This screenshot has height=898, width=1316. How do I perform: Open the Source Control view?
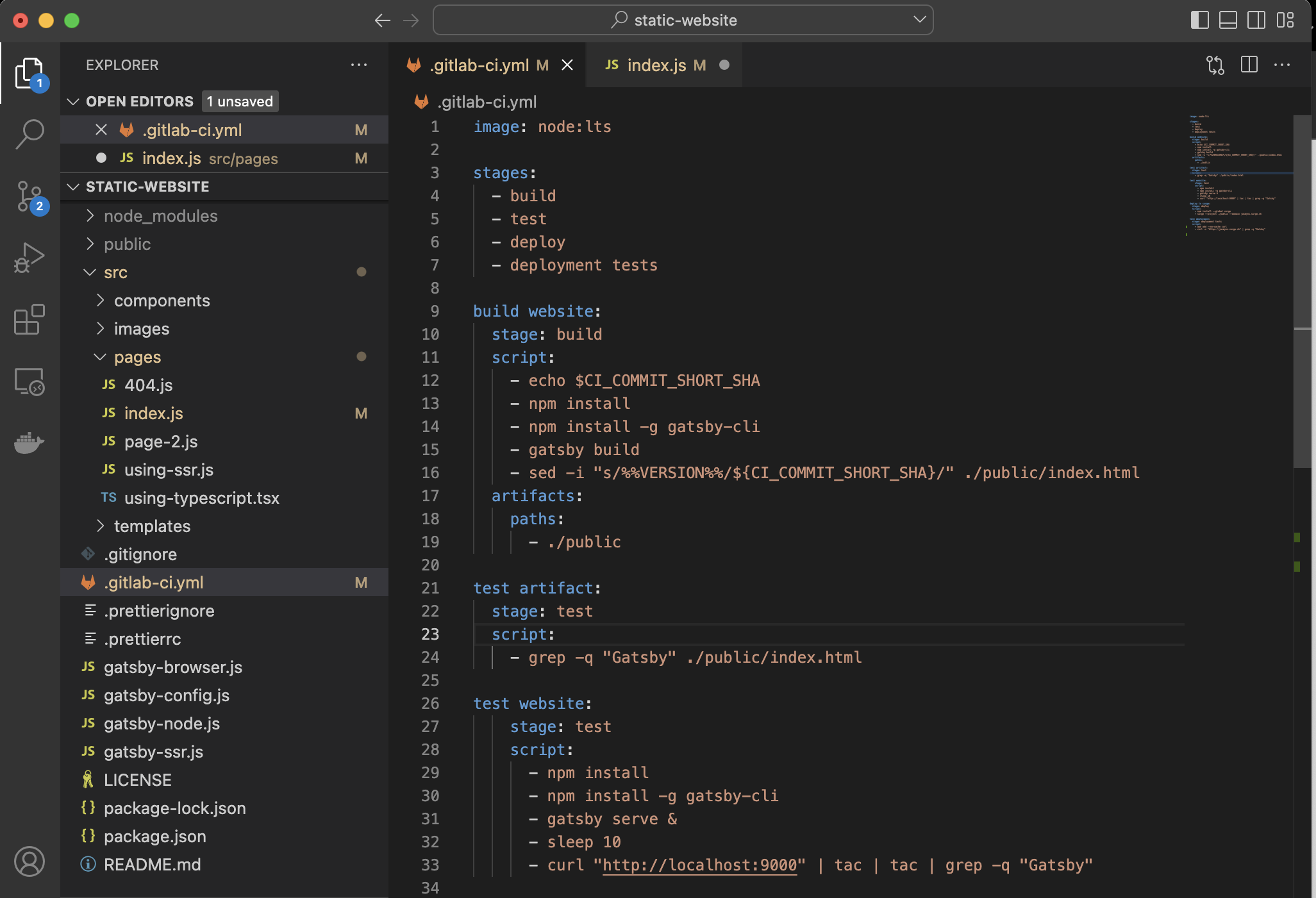tap(29, 195)
